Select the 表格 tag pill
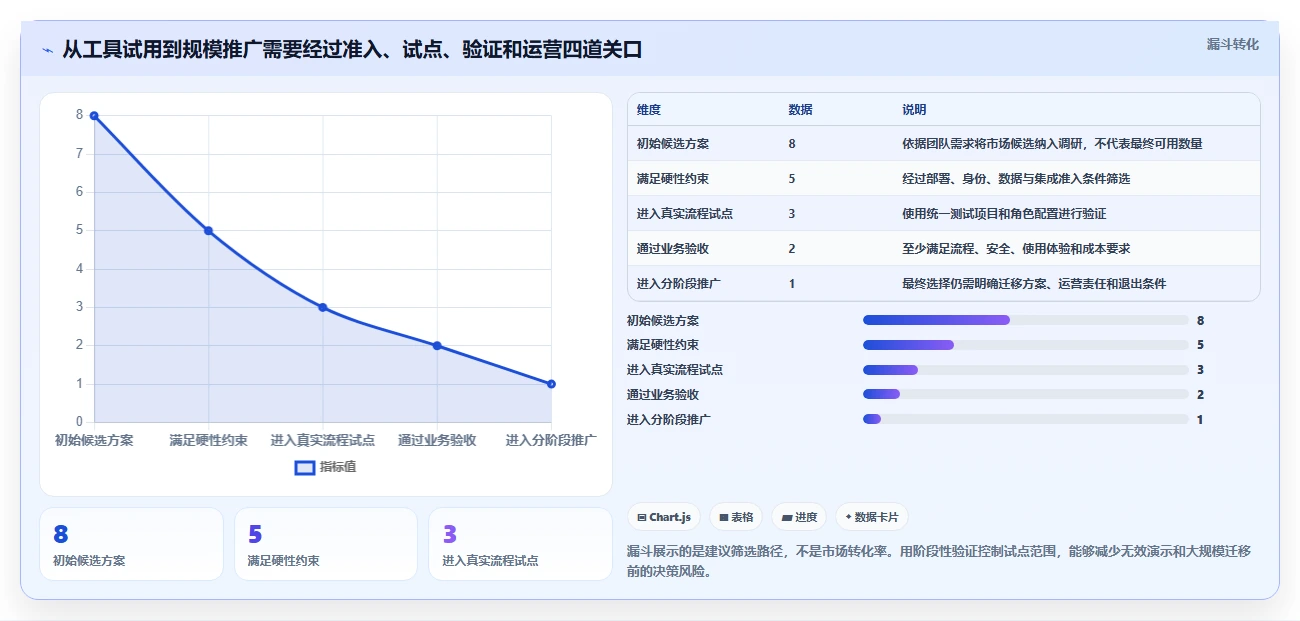Image resolution: width=1300 pixels, height=621 pixels. pyautogui.click(x=736, y=517)
